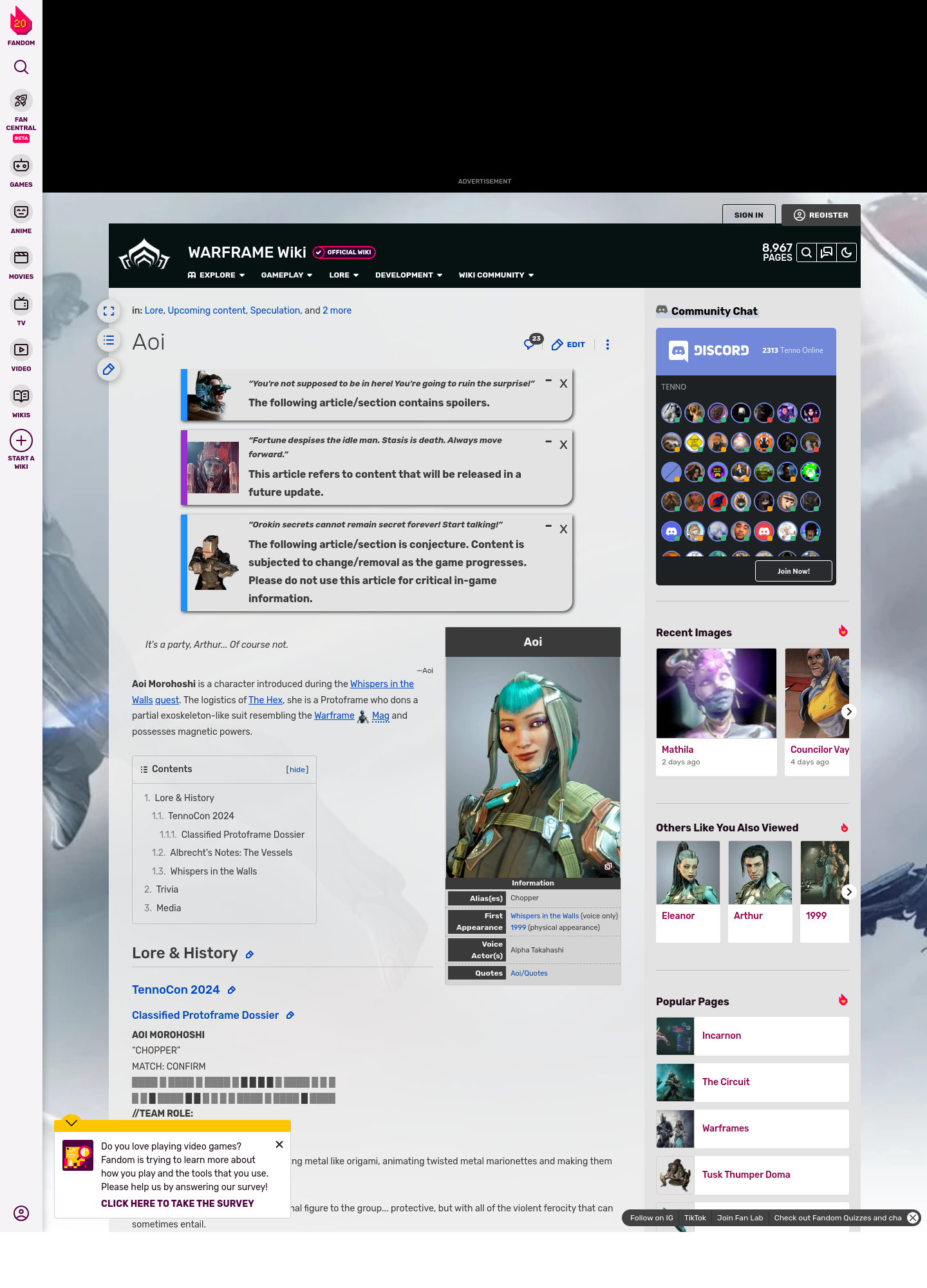The width and height of the screenshot is (927, 1288).
Task: Search the wiki using header magnifier icon
Action: pyautogui.click(x=807, y=252)
